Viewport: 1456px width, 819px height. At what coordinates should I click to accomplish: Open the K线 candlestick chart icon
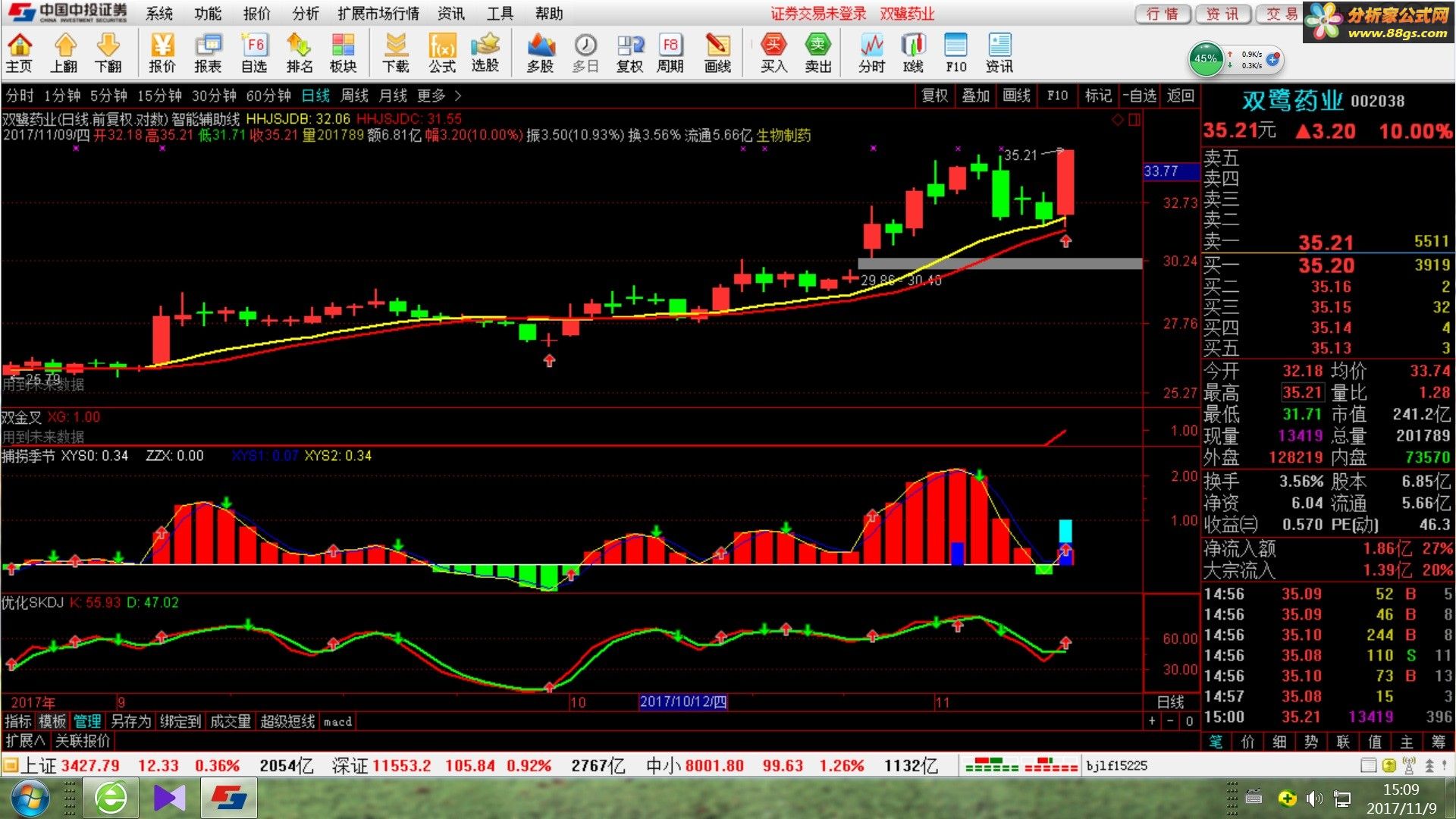(913, 53)
